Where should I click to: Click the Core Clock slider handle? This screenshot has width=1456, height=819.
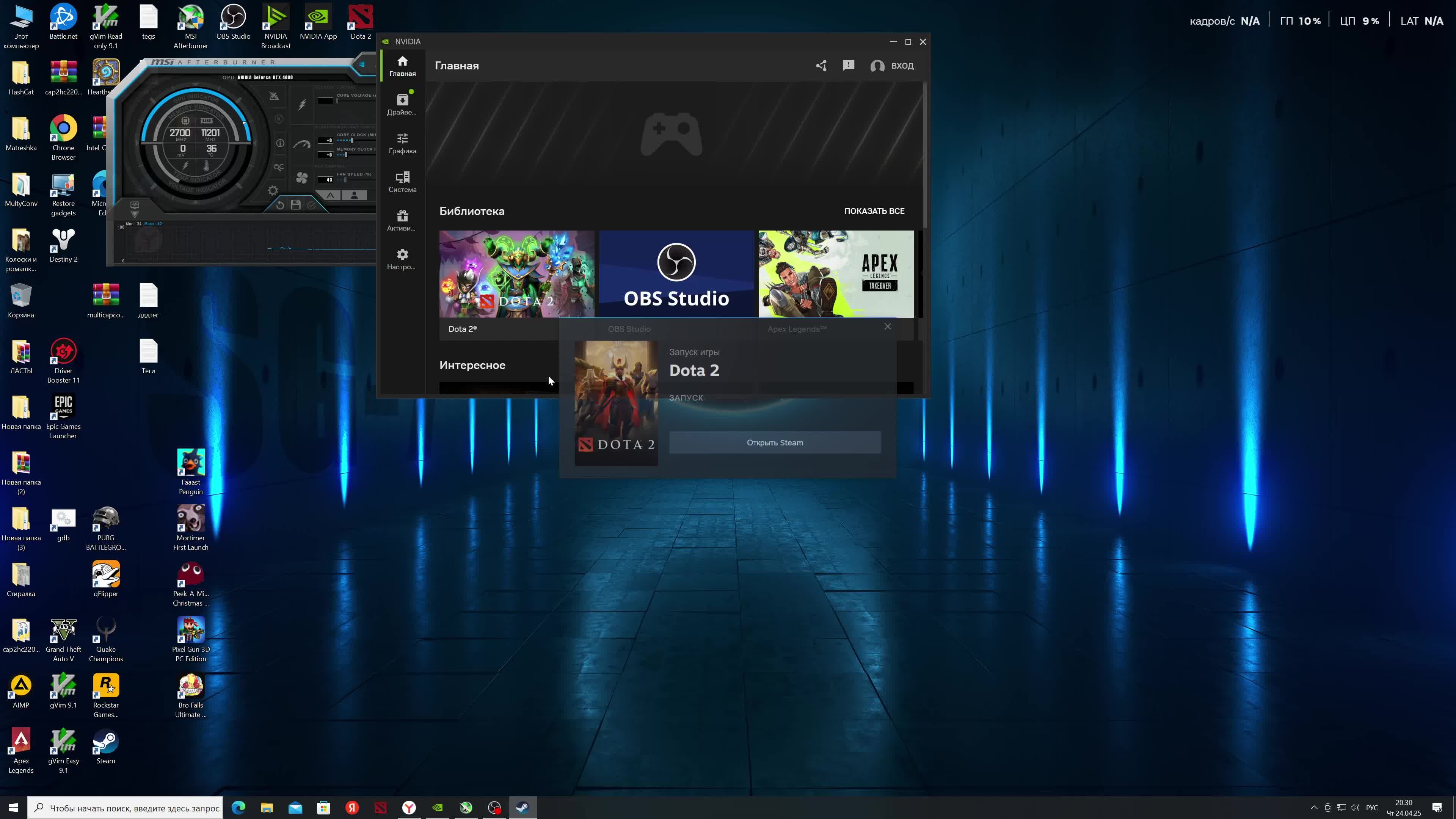[x=351, y=140]
